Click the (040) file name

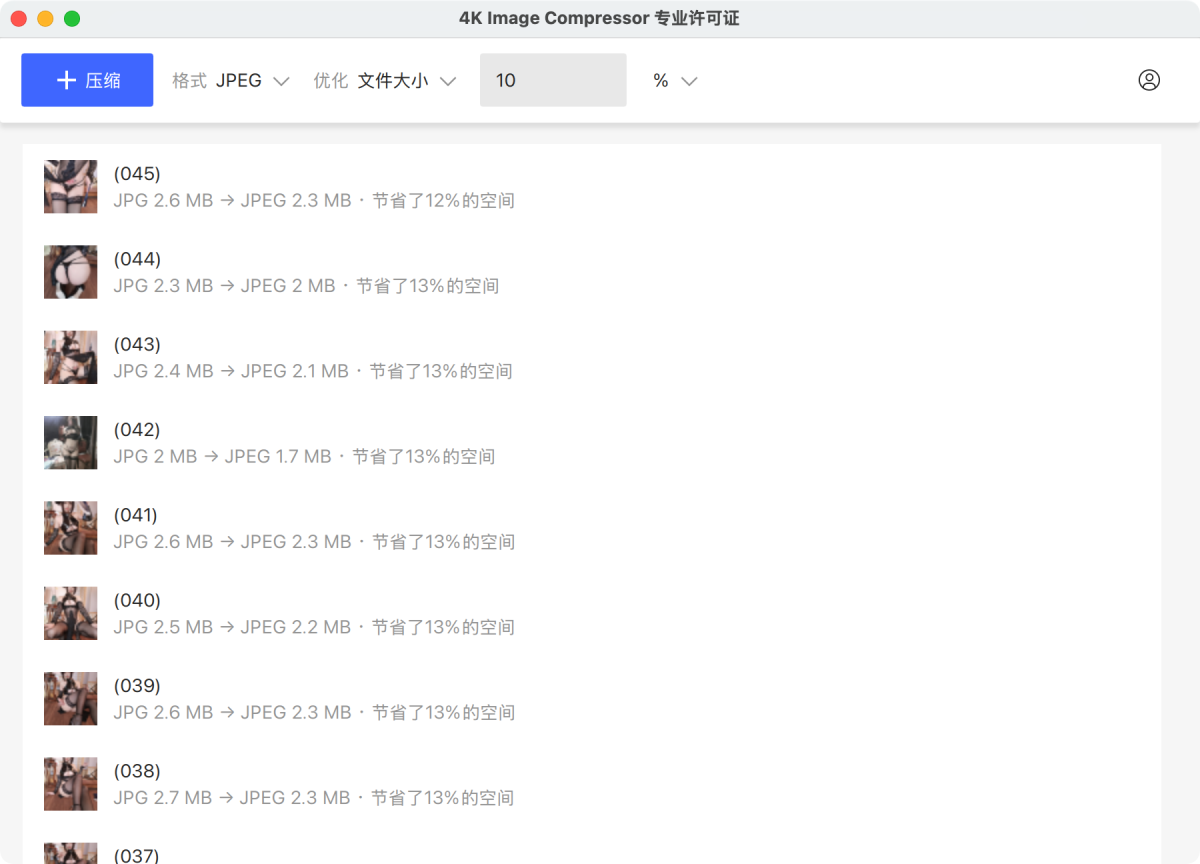coord(137,601)
